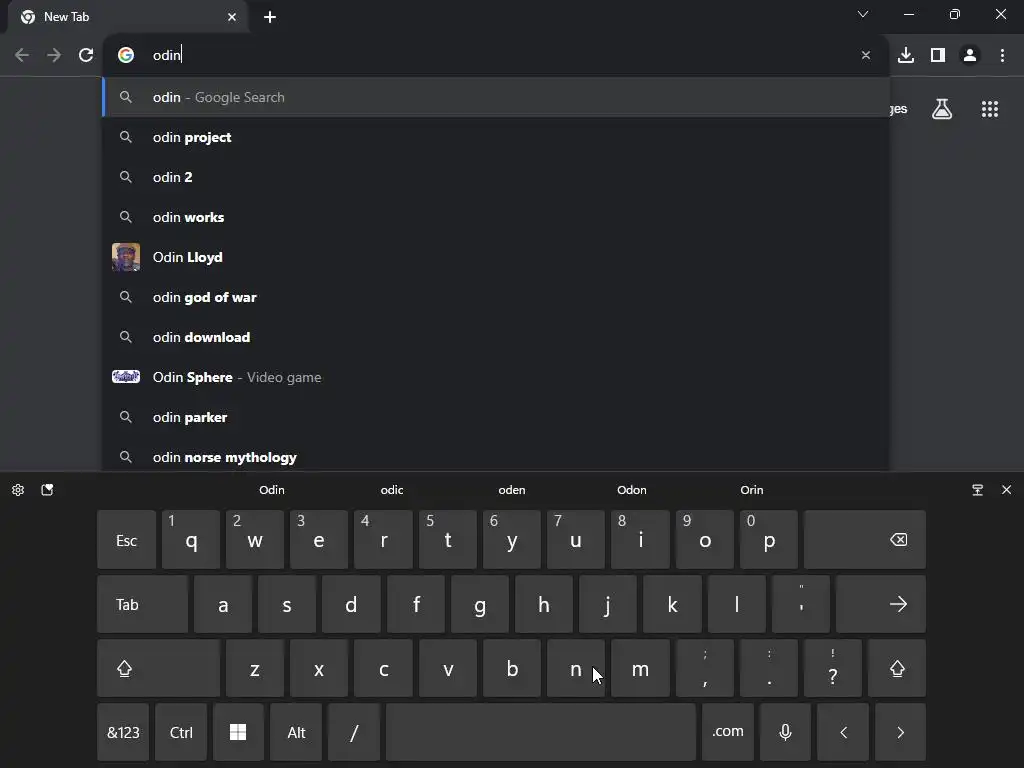Choose Odin Sphere video game suggestion
Viewport: 1024px width, 768px height.
click(x=496, y=377)
